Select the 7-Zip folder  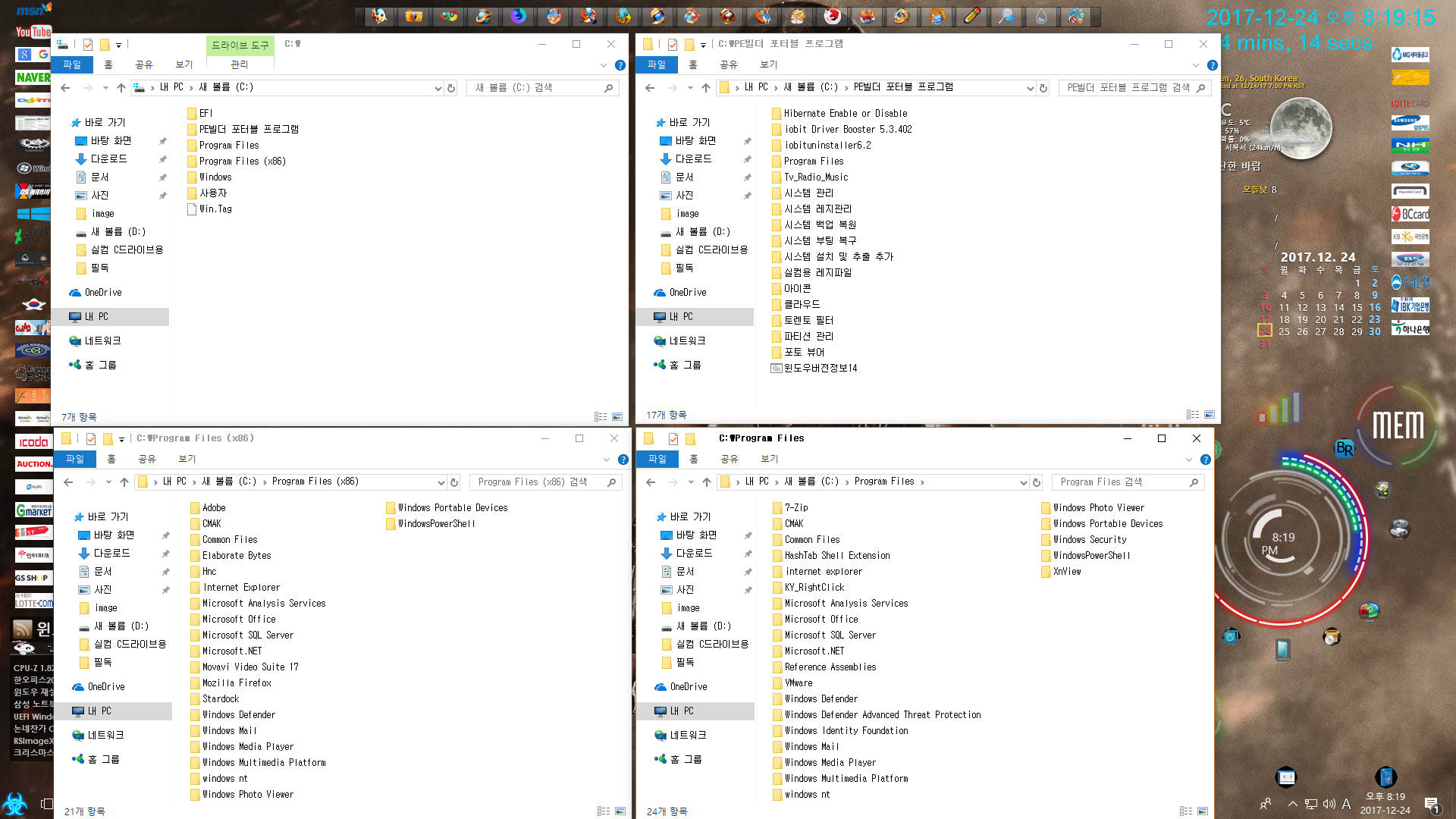(795, 508)
